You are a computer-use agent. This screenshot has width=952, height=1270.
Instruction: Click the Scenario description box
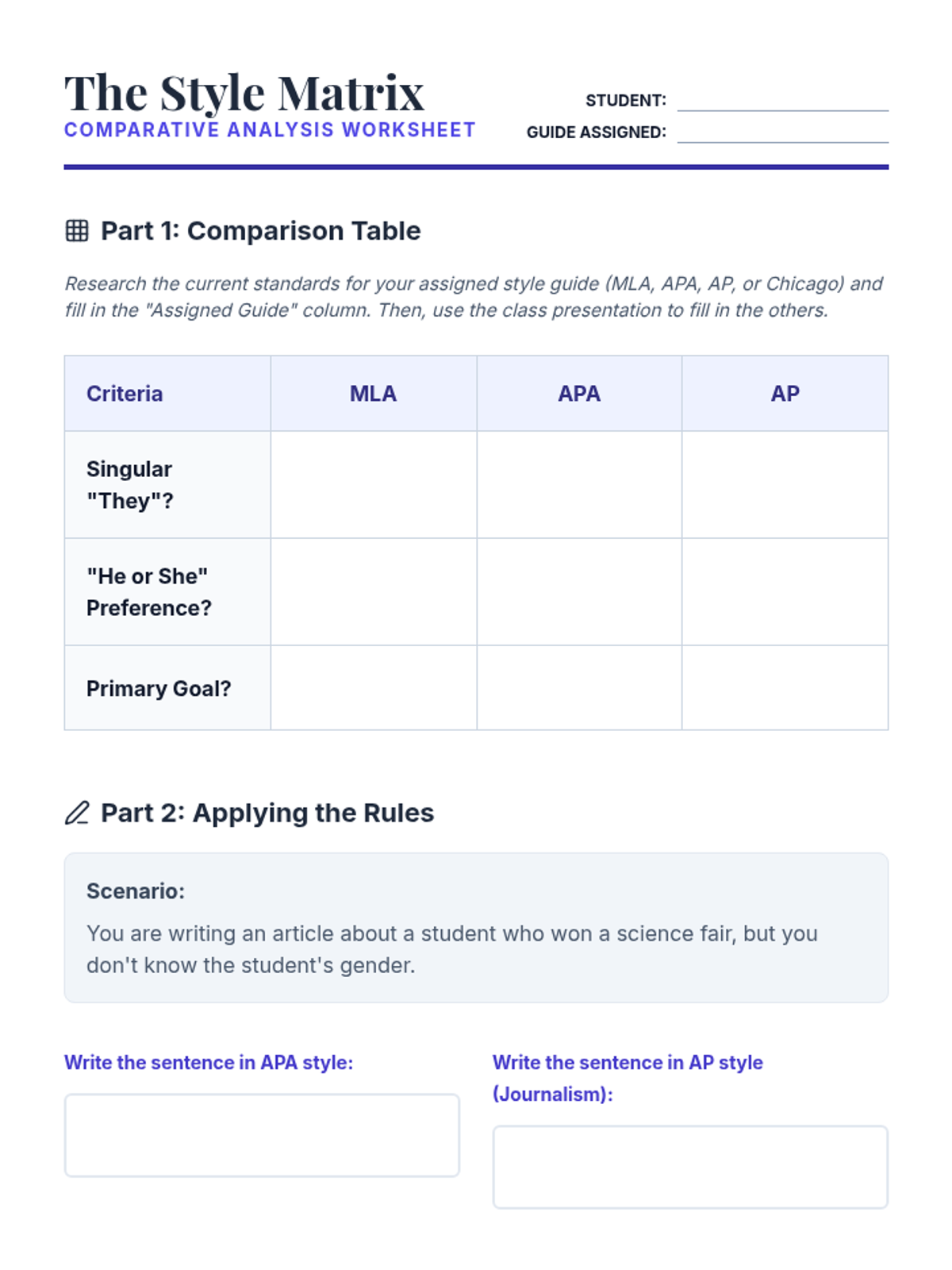[476, 928]
